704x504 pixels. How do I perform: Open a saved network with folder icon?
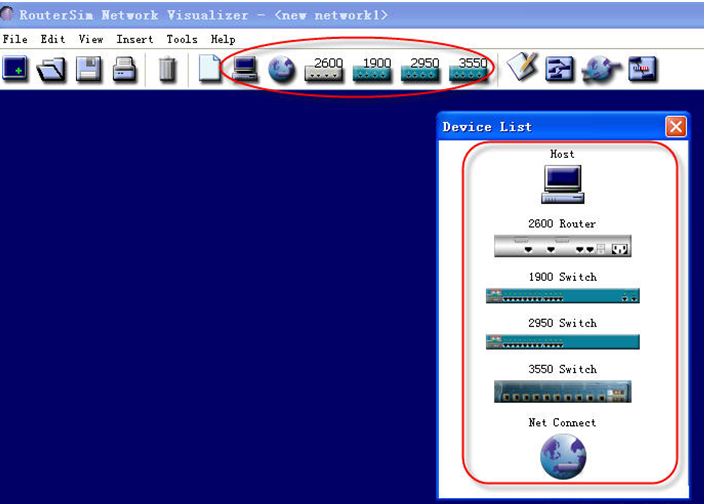tap(51, 69)
